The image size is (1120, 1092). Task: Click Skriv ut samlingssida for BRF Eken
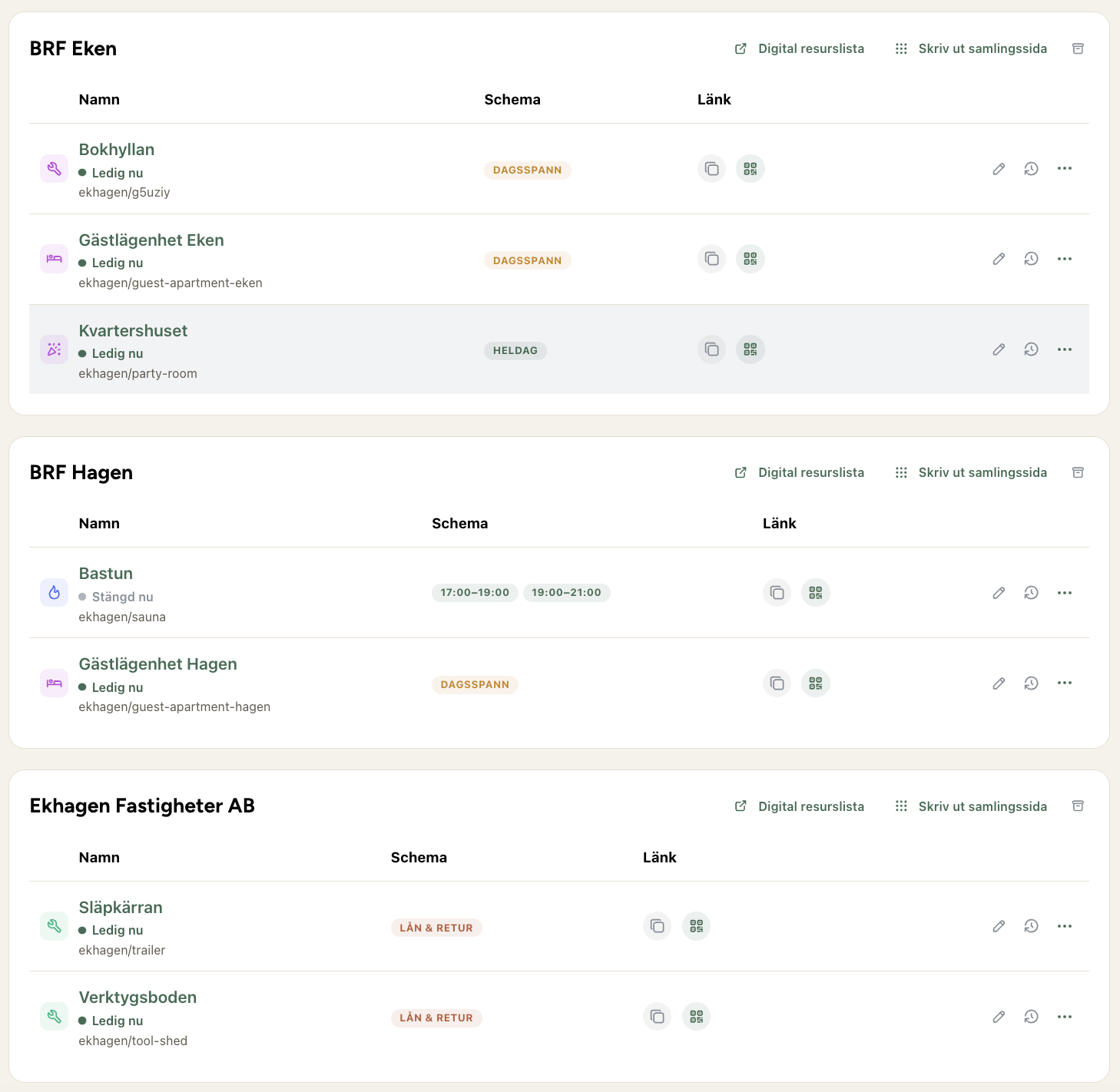coord(971,48)
